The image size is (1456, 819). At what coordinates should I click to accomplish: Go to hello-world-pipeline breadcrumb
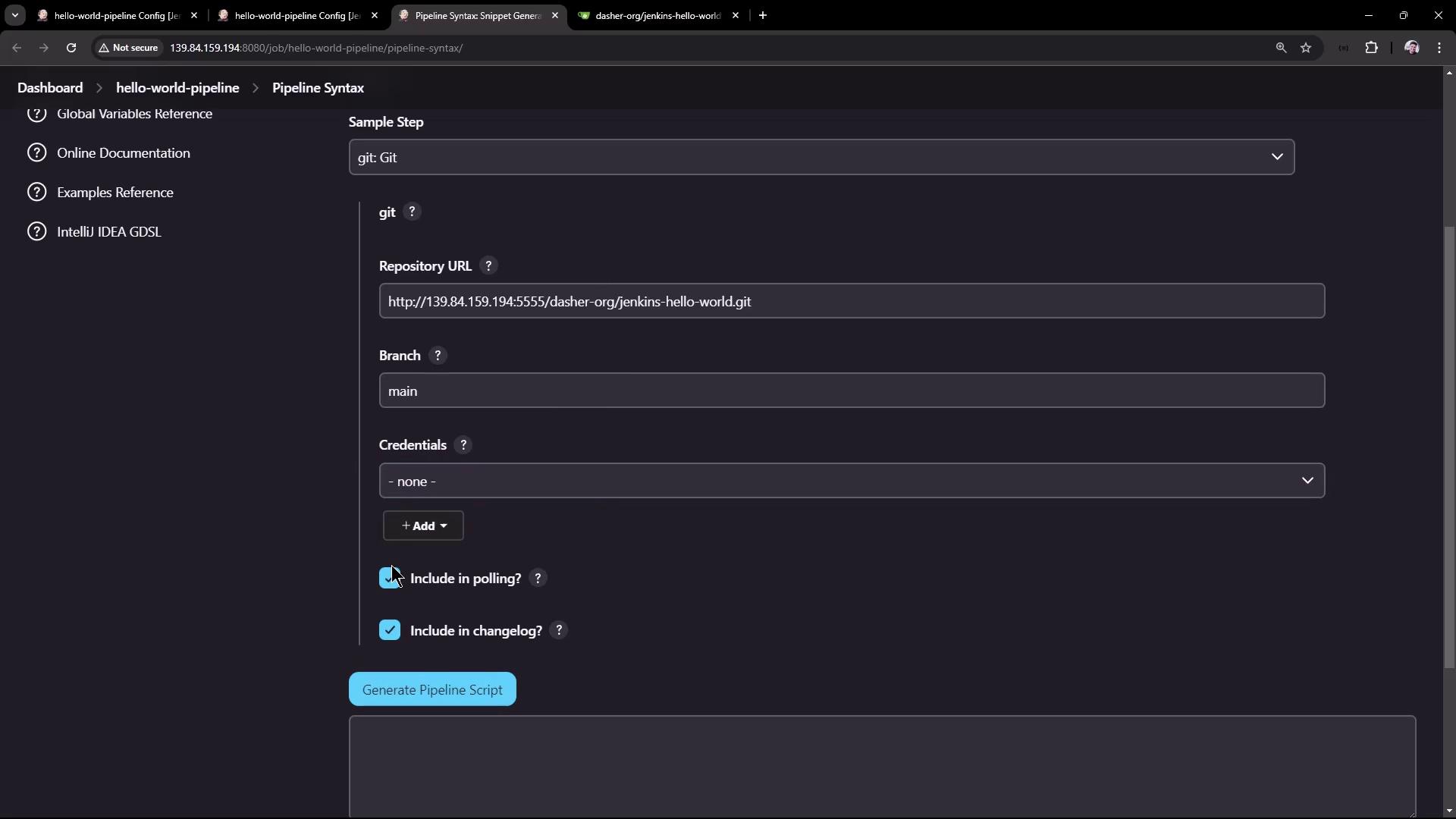pos(177,88)
